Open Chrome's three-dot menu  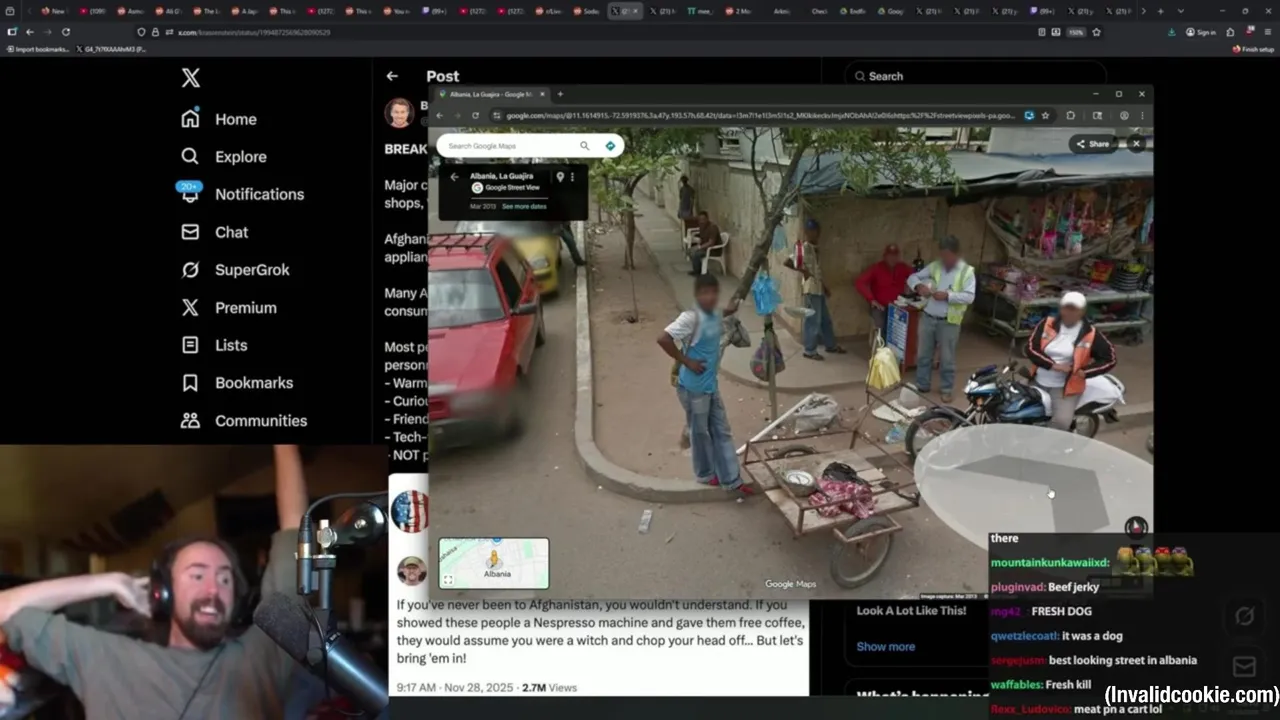click(x=1142, y=115)
